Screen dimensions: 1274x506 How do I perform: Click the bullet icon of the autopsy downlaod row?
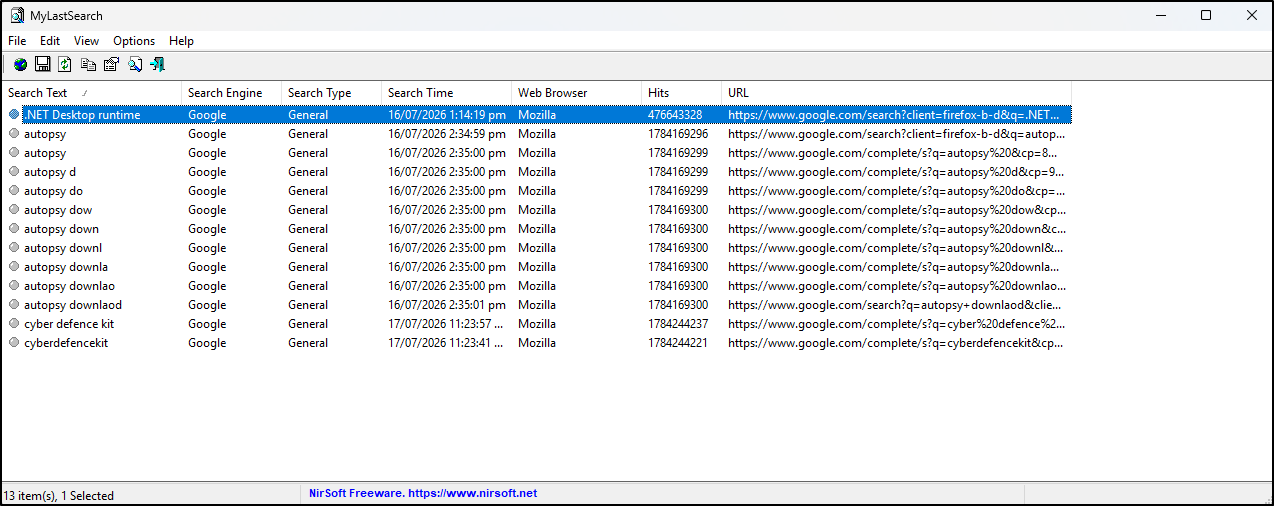[x=14, y=305]
